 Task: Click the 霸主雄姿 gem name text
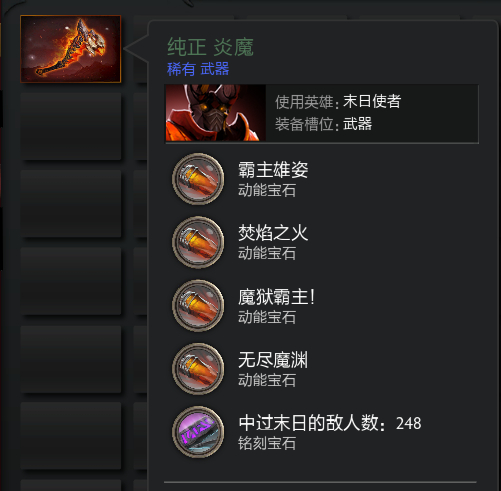(273, 170)
